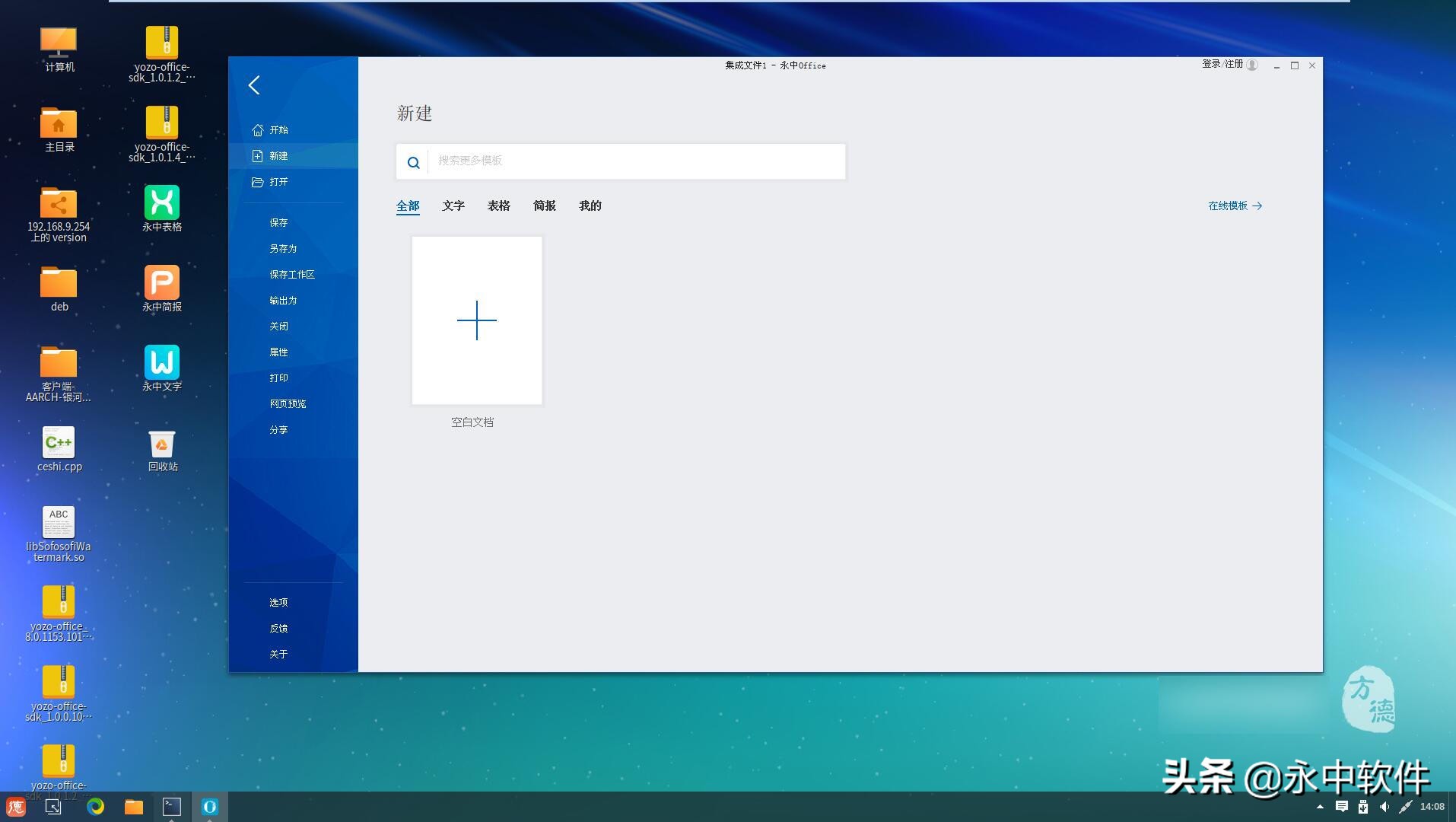Open 属性 properties

point(278,352)
